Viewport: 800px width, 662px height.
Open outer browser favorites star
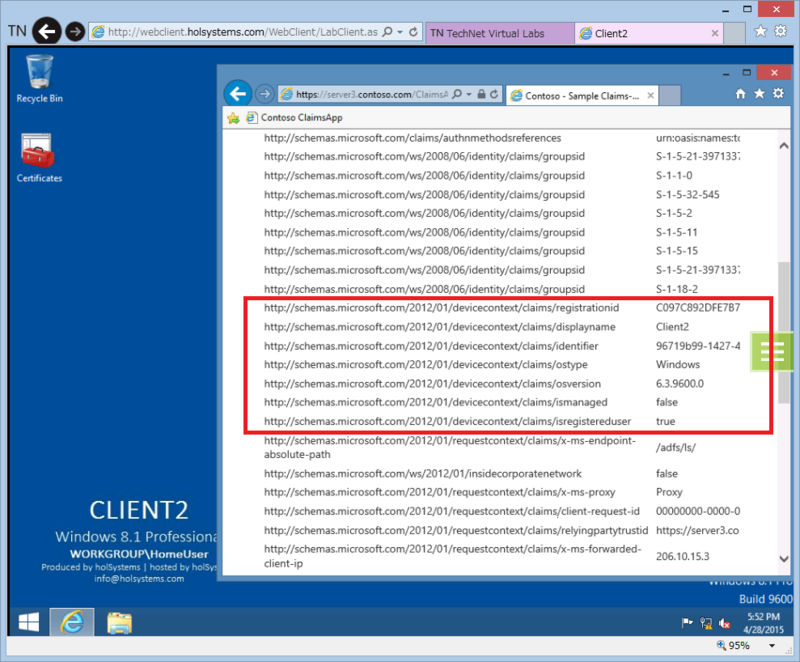(760, 31)
